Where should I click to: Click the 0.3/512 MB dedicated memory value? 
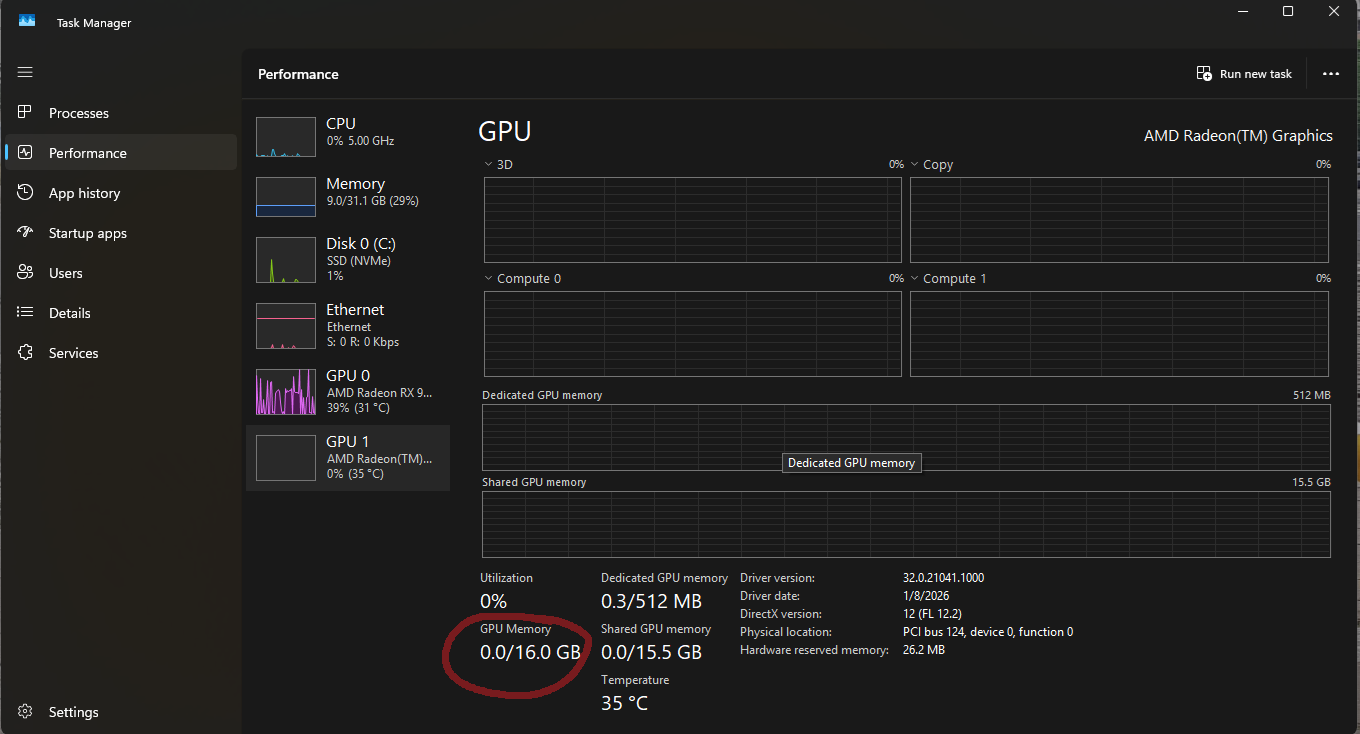click(x=651, y=601)
